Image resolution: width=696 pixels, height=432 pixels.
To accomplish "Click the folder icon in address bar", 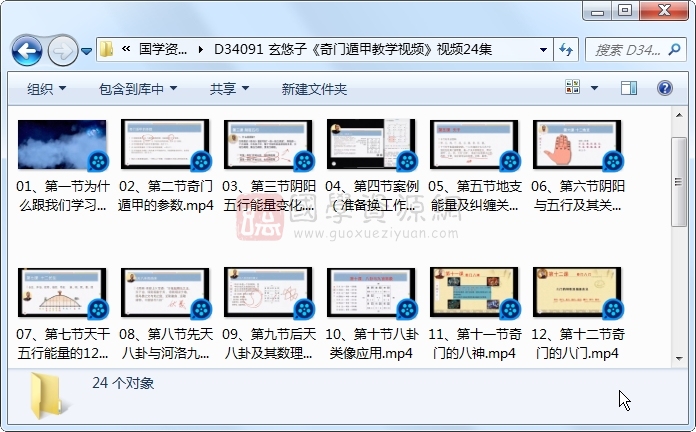I will click(107, 49).
